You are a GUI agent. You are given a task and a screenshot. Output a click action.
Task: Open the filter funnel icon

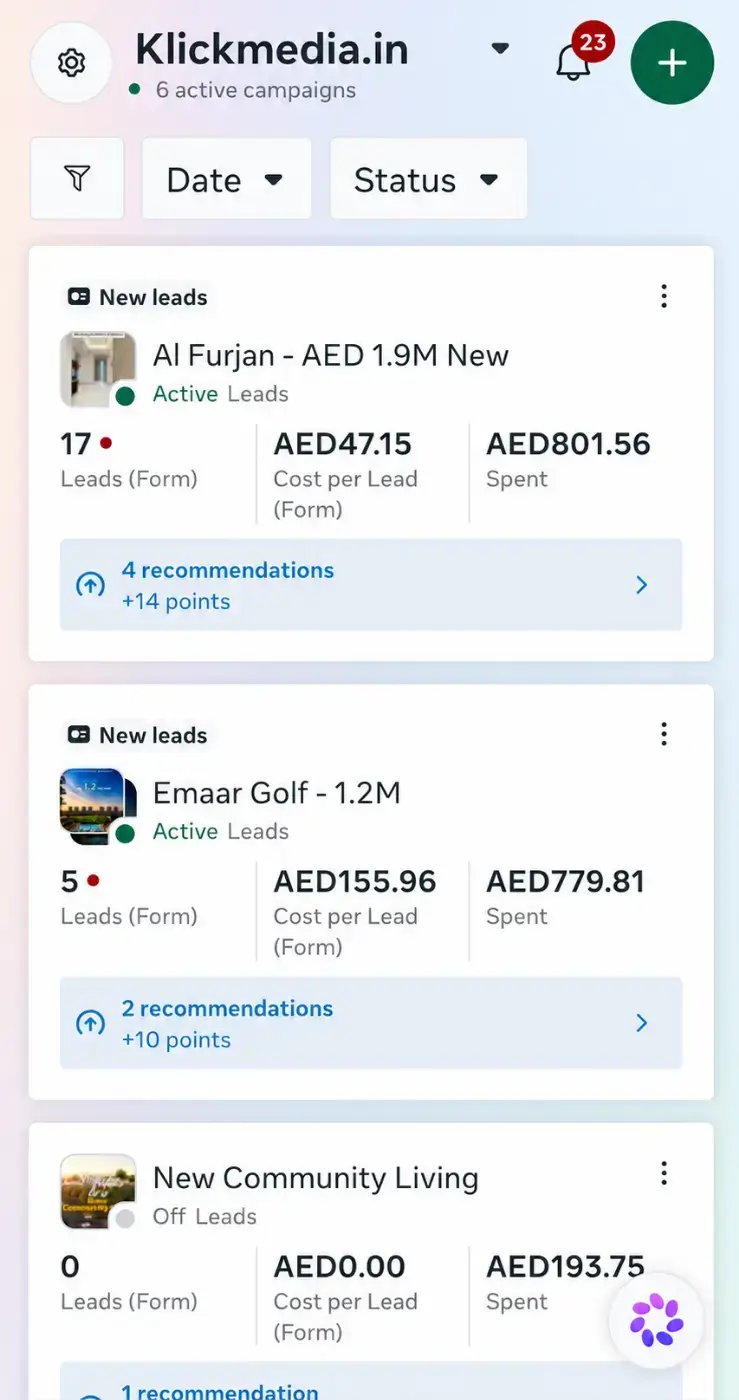click(77, 179)
